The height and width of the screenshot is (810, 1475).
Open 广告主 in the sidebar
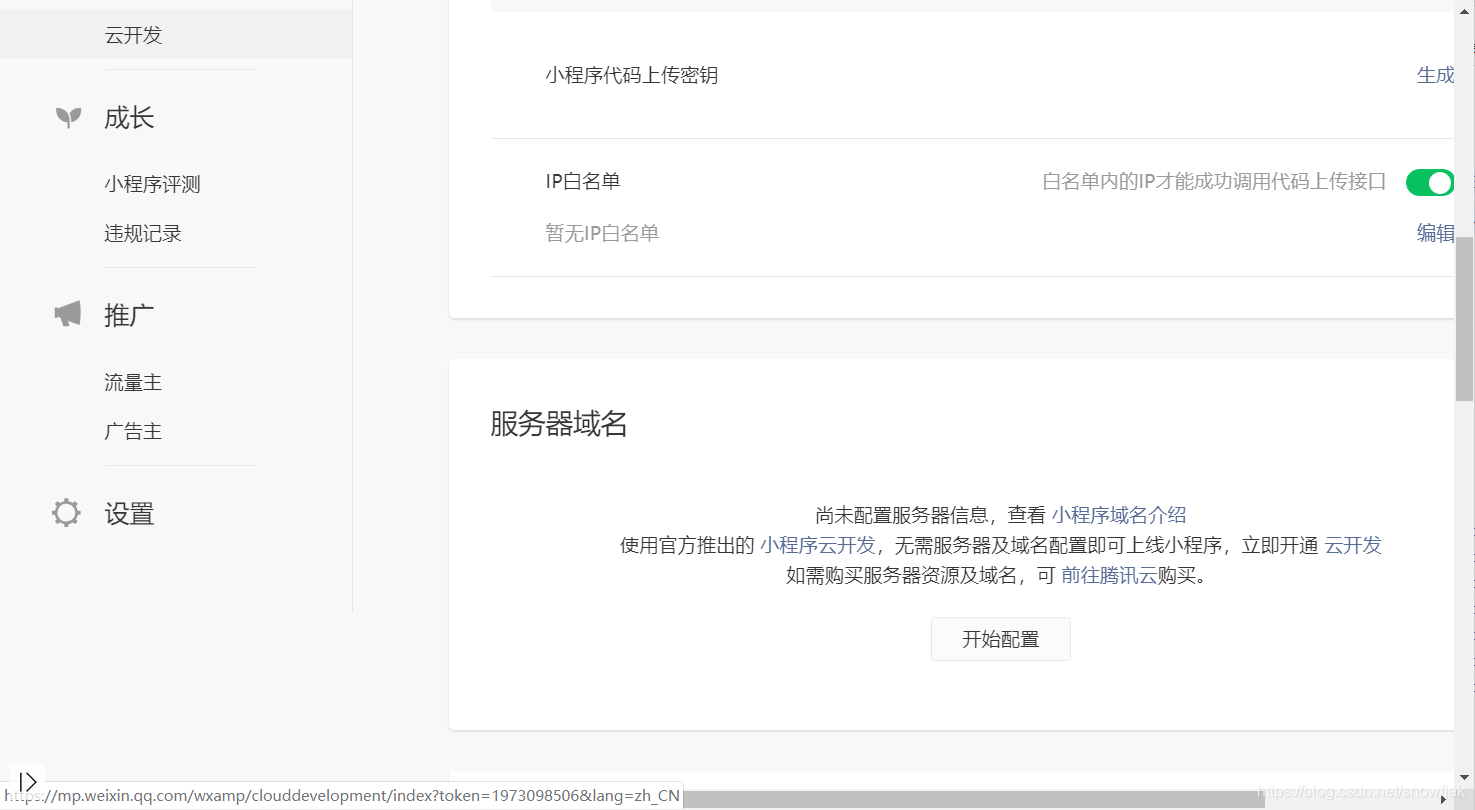pyautogui.click(x=133, y=431)
